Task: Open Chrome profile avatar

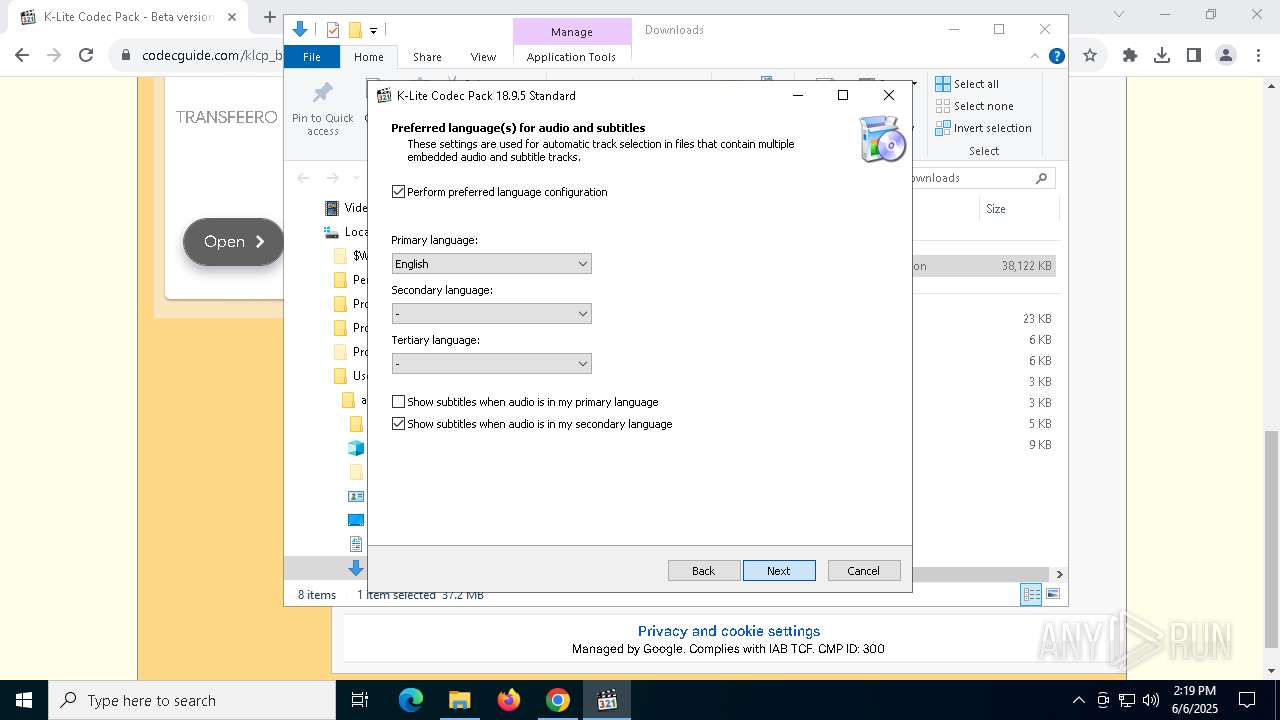Action: point(1225,56)
